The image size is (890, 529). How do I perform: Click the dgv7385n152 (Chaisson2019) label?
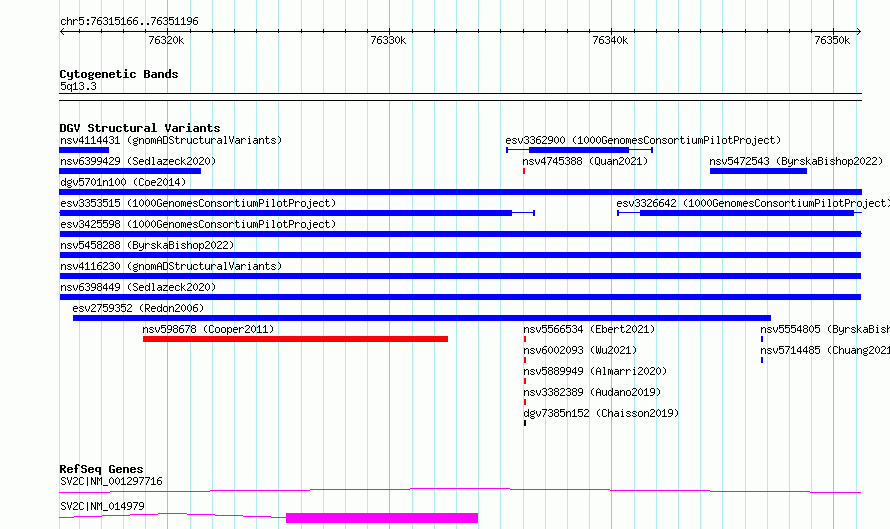[x=601, y=413]
